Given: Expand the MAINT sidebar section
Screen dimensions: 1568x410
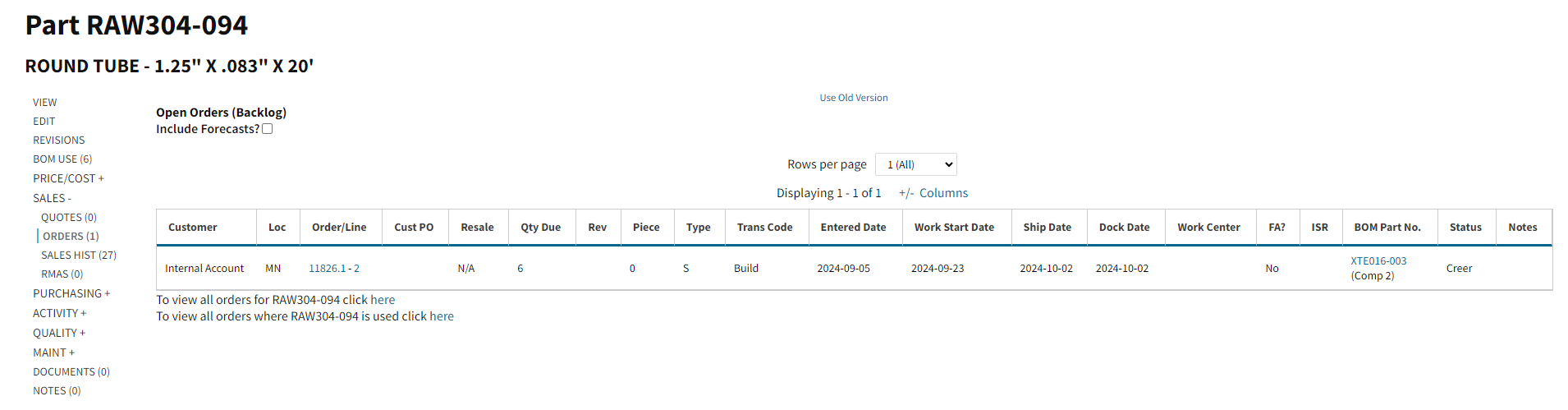Looking at the screenshot, I should click(x=53, y=352).
